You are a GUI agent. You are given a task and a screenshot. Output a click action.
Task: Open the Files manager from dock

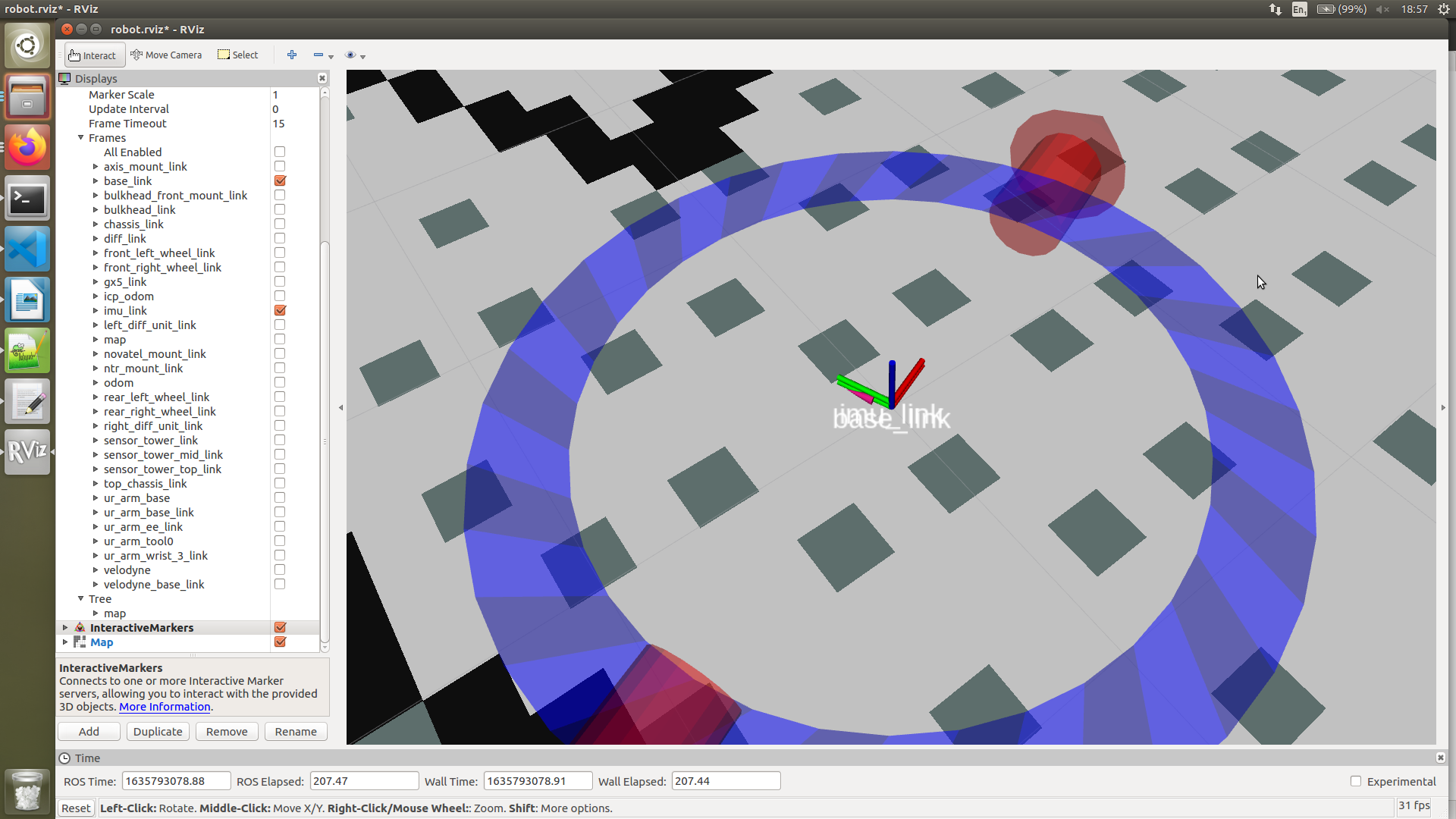(27, 96)
